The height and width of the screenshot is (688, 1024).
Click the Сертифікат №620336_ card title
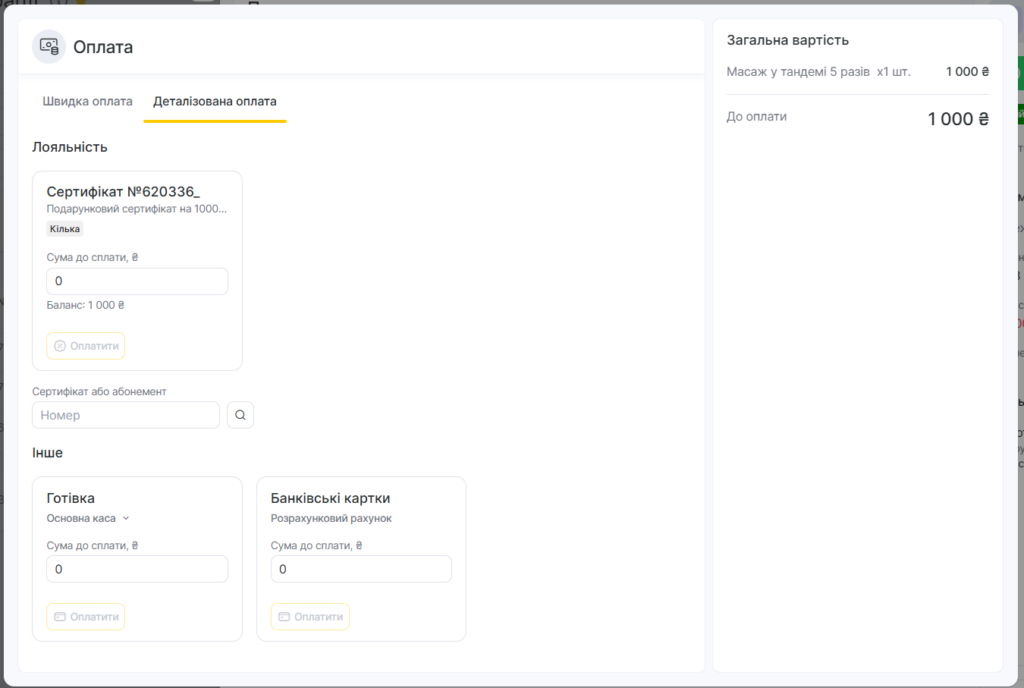(123, 191)
